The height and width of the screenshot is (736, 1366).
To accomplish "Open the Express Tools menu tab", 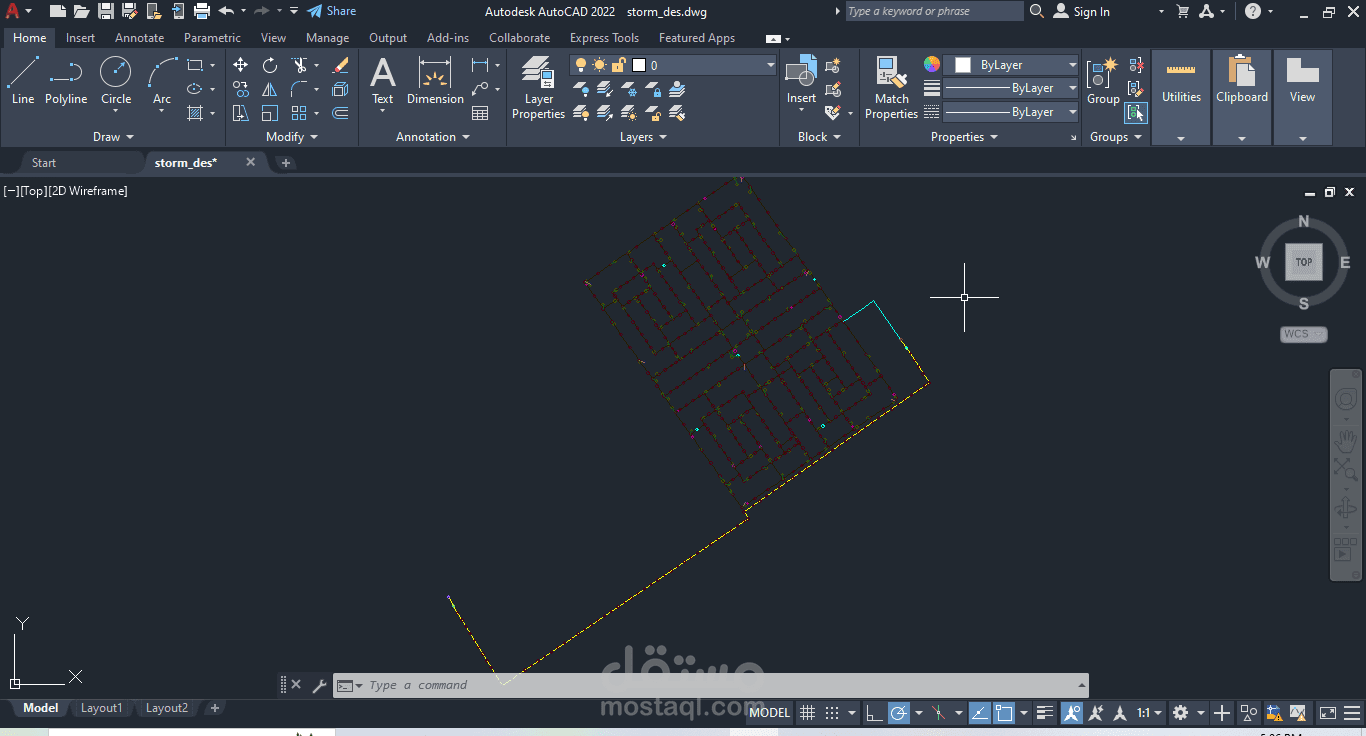I will pyautogui.click(x=604, y=37).
